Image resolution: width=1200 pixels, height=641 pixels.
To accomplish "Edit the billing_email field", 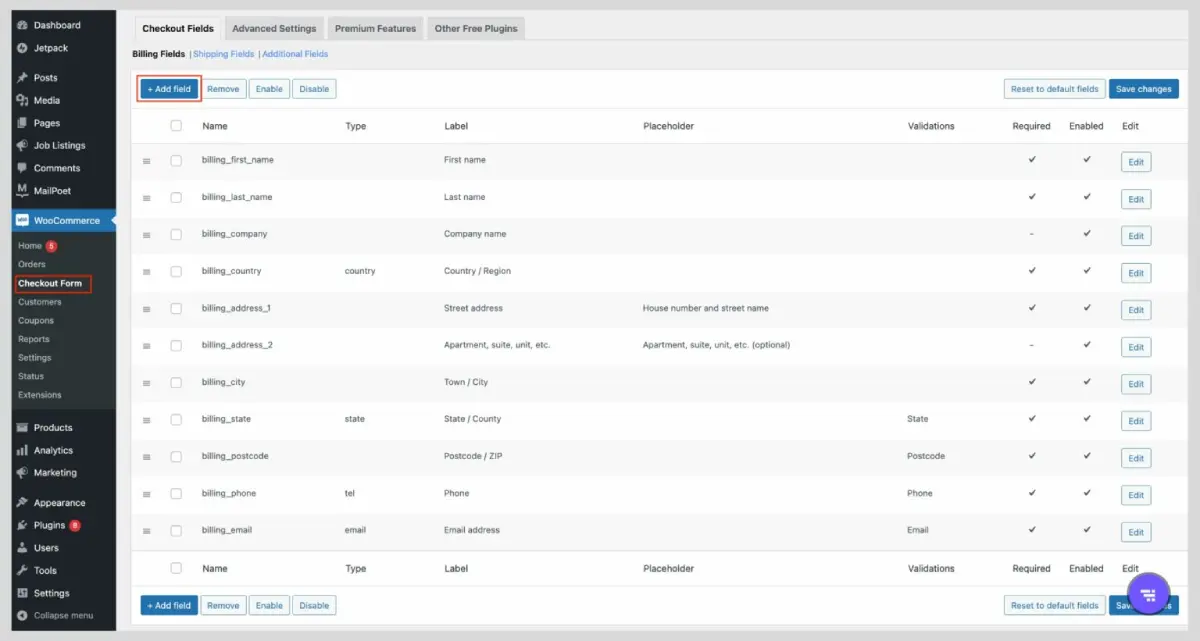I will click(x=1136, y=532).
